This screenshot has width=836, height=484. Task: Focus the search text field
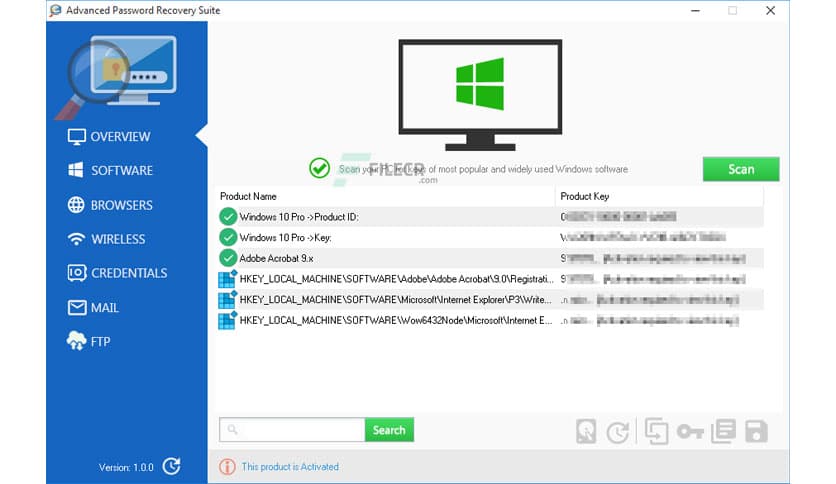point(292,430)
